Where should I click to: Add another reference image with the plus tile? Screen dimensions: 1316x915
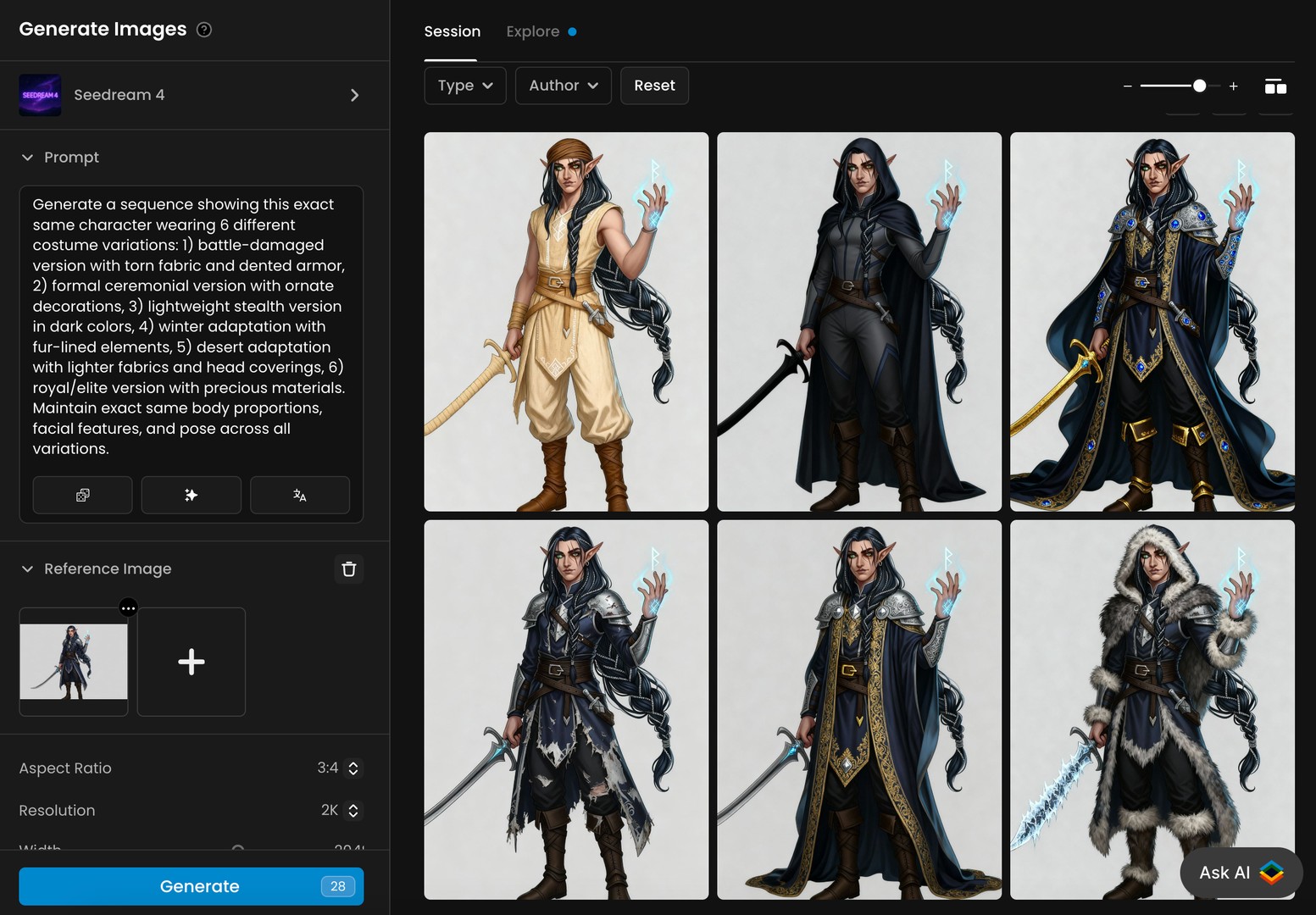(191, 662)
